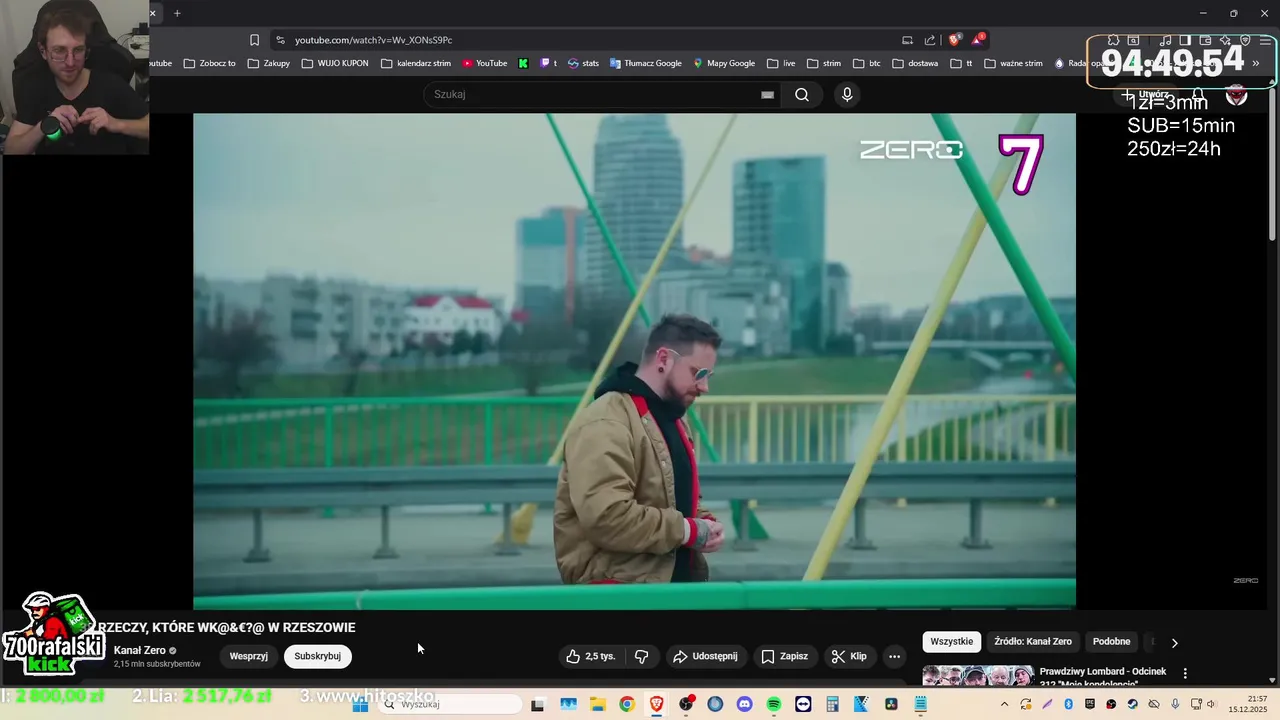
Task: Select Źródło: Kanał Zero chip
Action: pyautogui.click(x=1033, y=642)
